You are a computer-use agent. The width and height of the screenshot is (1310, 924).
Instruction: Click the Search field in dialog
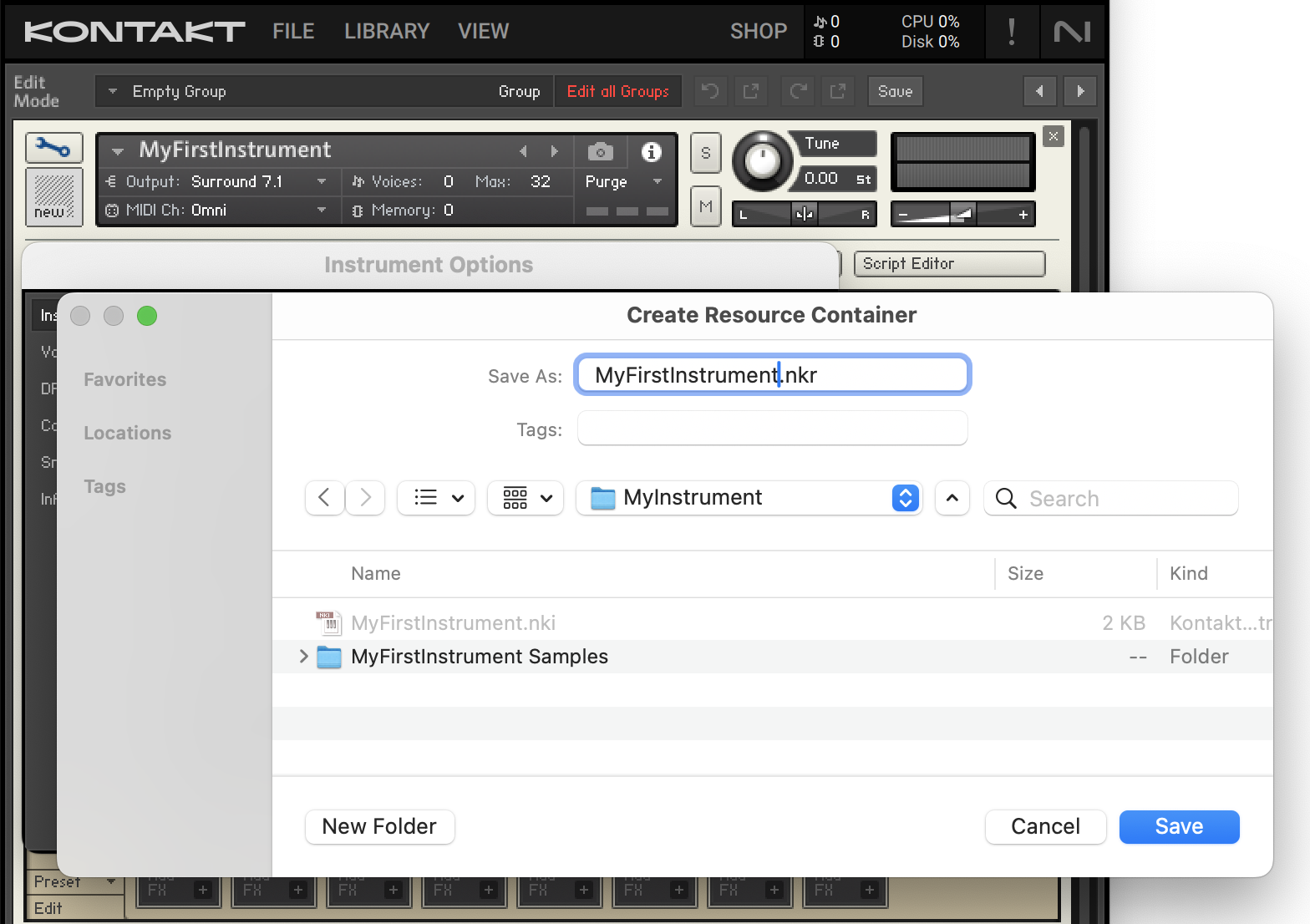click(x=1111, y=499)
